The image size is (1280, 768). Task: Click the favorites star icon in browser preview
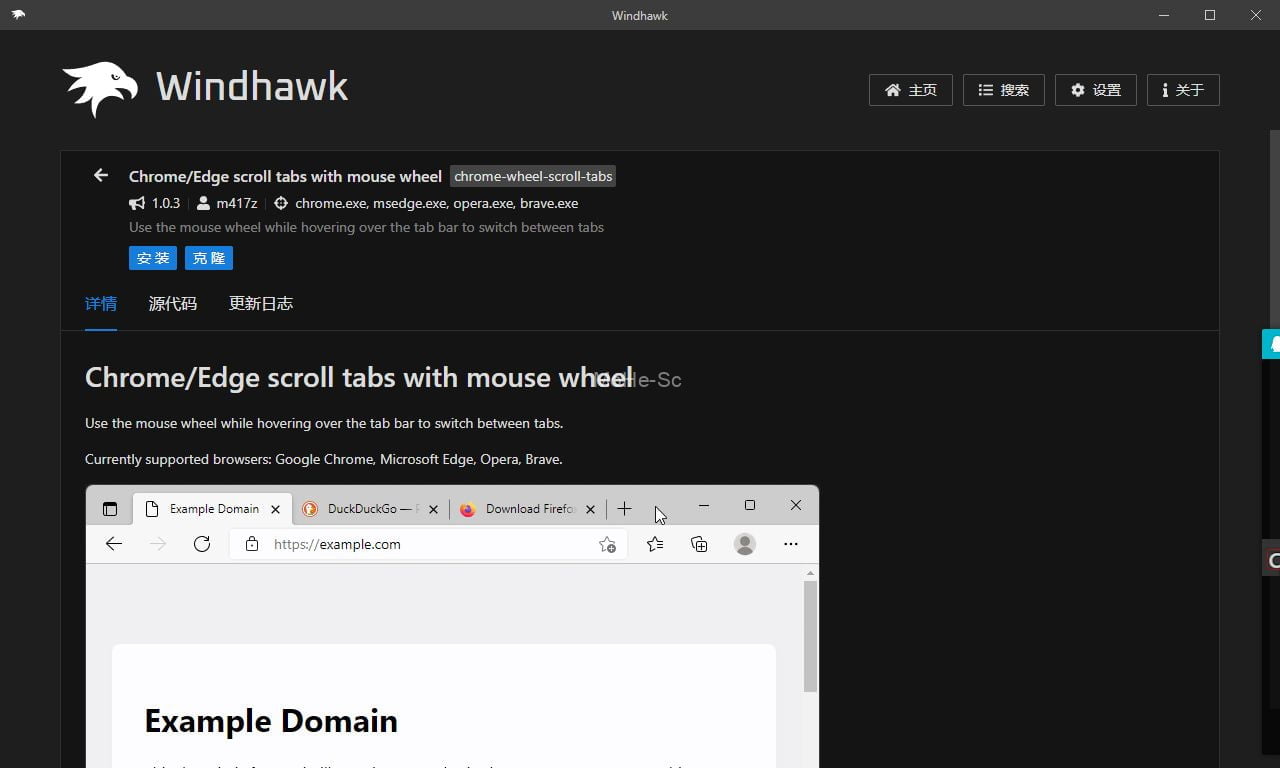[655, 544]
